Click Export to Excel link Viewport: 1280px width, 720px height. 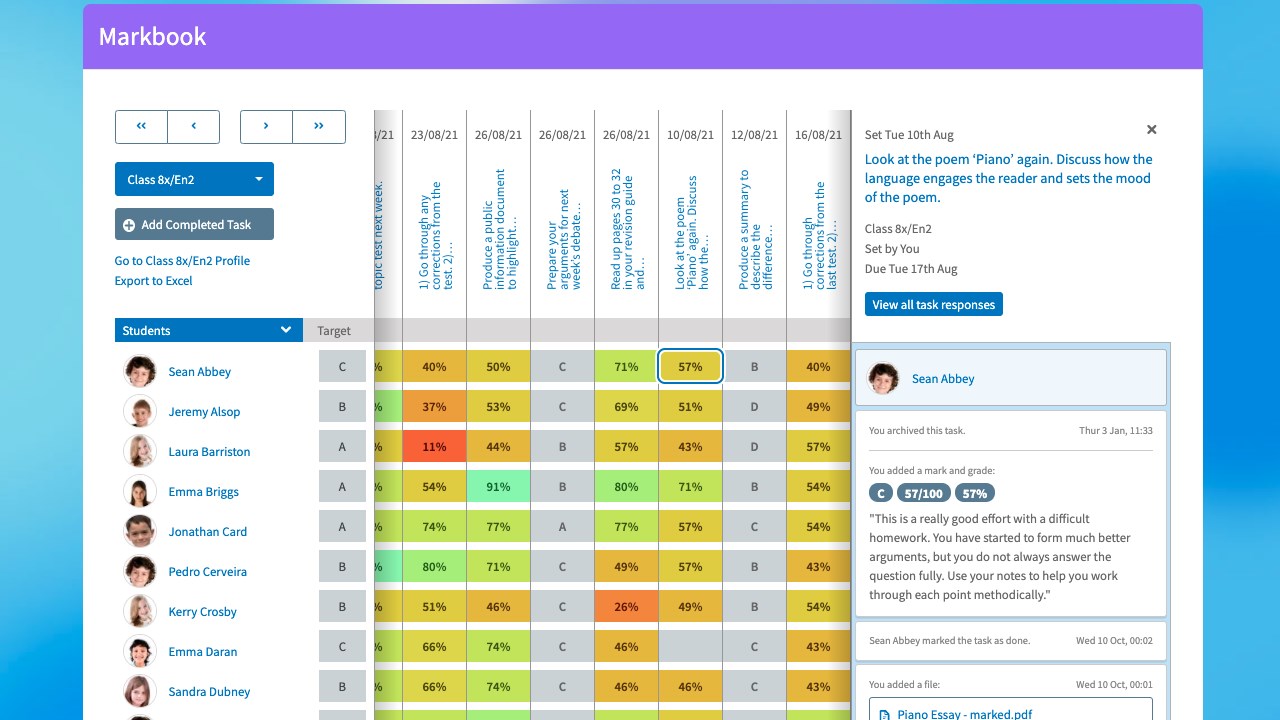click(x=153, y=281)
